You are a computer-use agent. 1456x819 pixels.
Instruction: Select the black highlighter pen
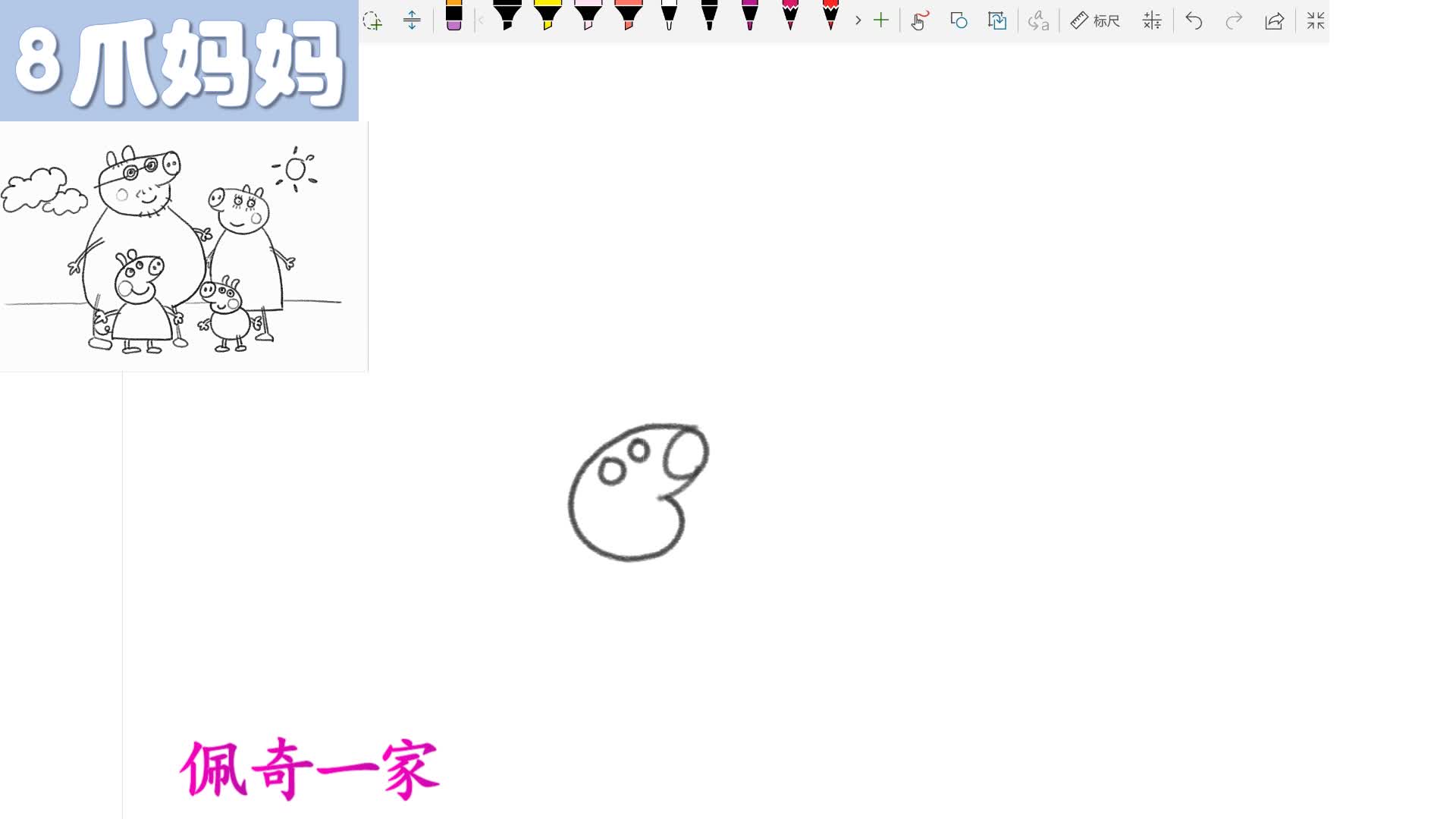pyautogui.click(x=507, y=16)
